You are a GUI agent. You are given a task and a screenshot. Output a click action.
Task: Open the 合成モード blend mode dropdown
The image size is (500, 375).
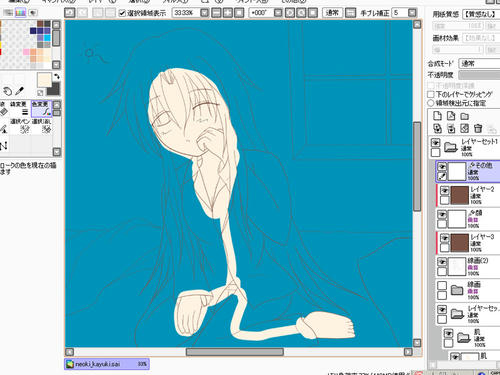479,63
